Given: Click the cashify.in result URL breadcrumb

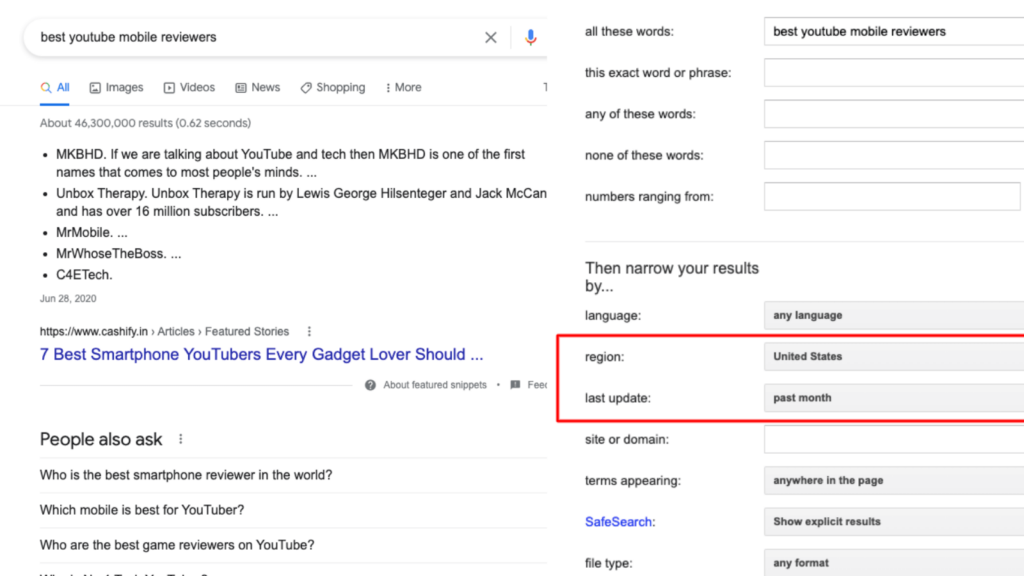Looking at the screenshot, I should coord(164,332).
